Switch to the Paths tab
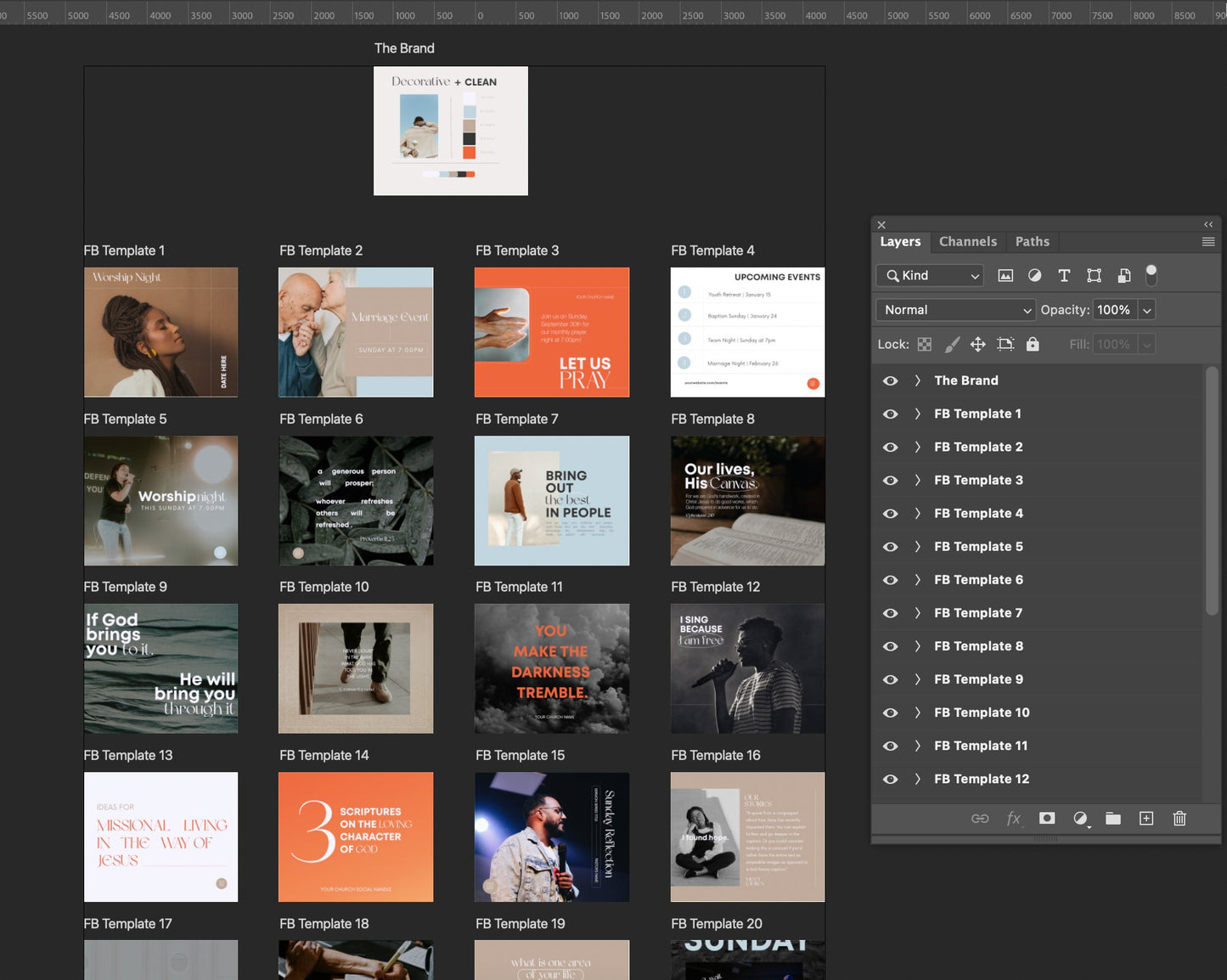The width and height of the screenshot is (1227, 980). coord(1032,241)
